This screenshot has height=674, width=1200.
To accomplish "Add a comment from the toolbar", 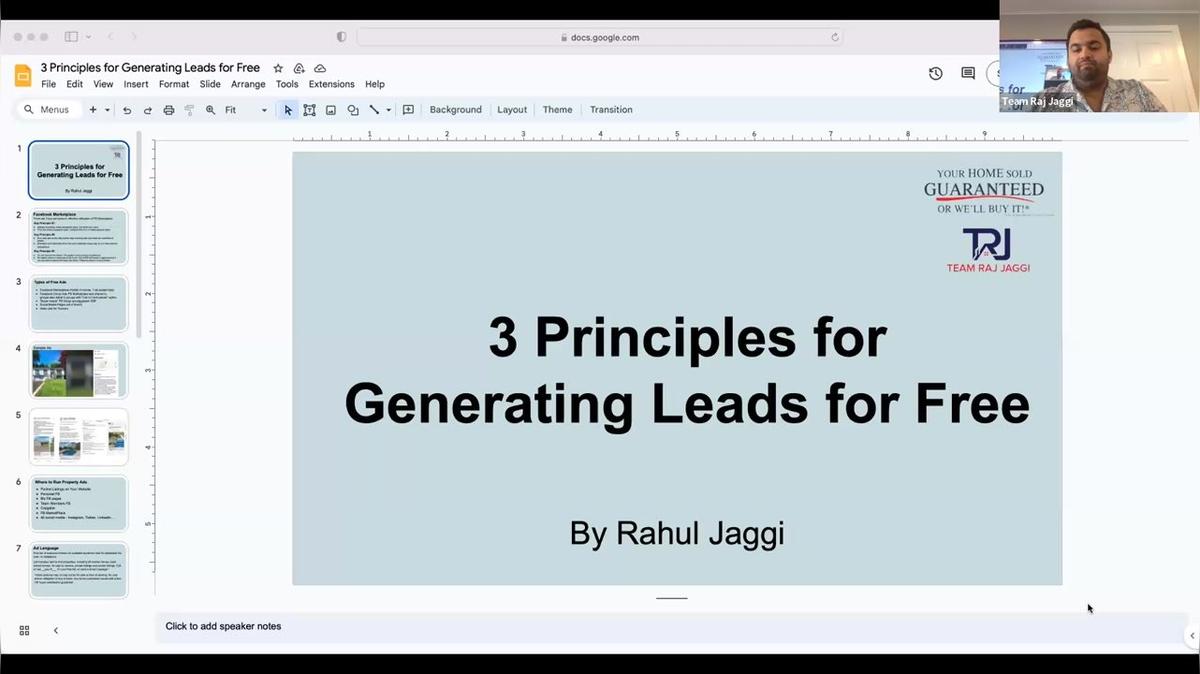I will [408, 110].
